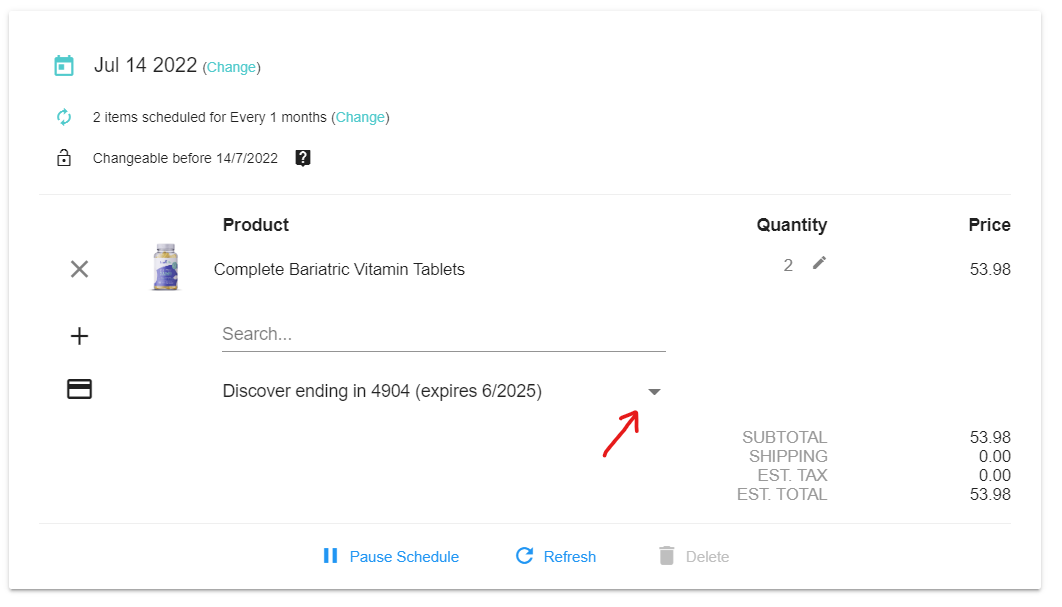Image resolution: width=1062 pixels, height=607 pixels.
Task: Click the credit card icon
Action: point(79,390)
